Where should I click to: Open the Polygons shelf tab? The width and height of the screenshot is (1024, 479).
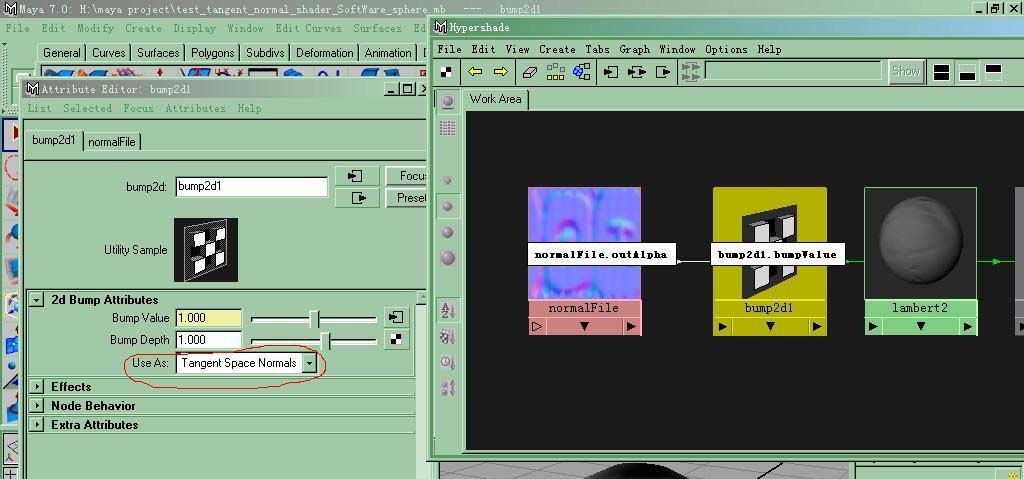click(213, 53)
